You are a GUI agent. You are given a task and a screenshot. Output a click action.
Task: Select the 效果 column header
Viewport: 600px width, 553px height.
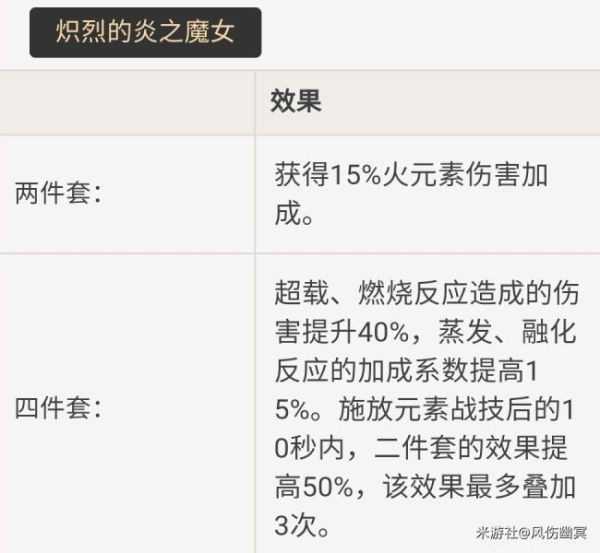coord(296,103)
